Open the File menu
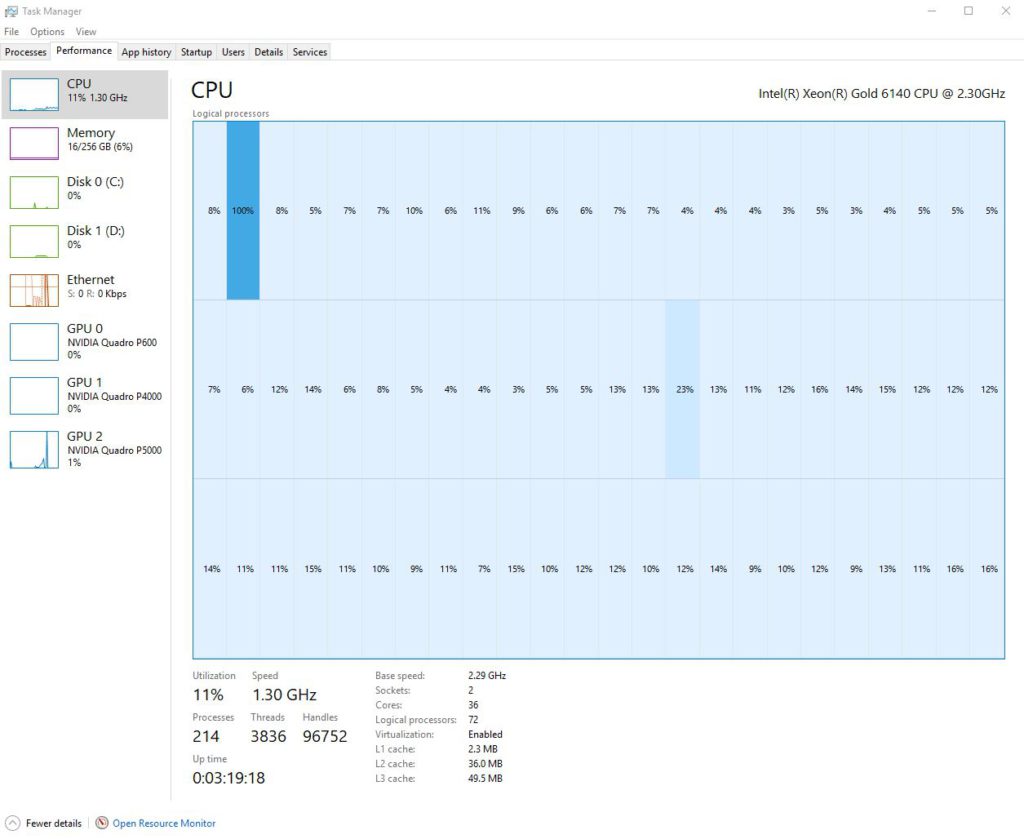 coord(11,32)
